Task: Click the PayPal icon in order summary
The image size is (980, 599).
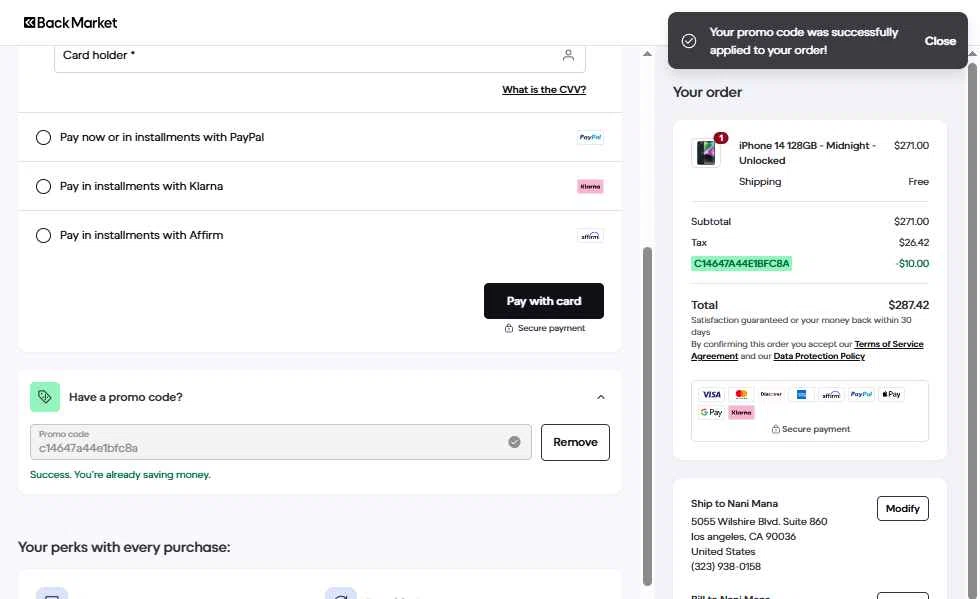Action: click(x=861, y=394)
